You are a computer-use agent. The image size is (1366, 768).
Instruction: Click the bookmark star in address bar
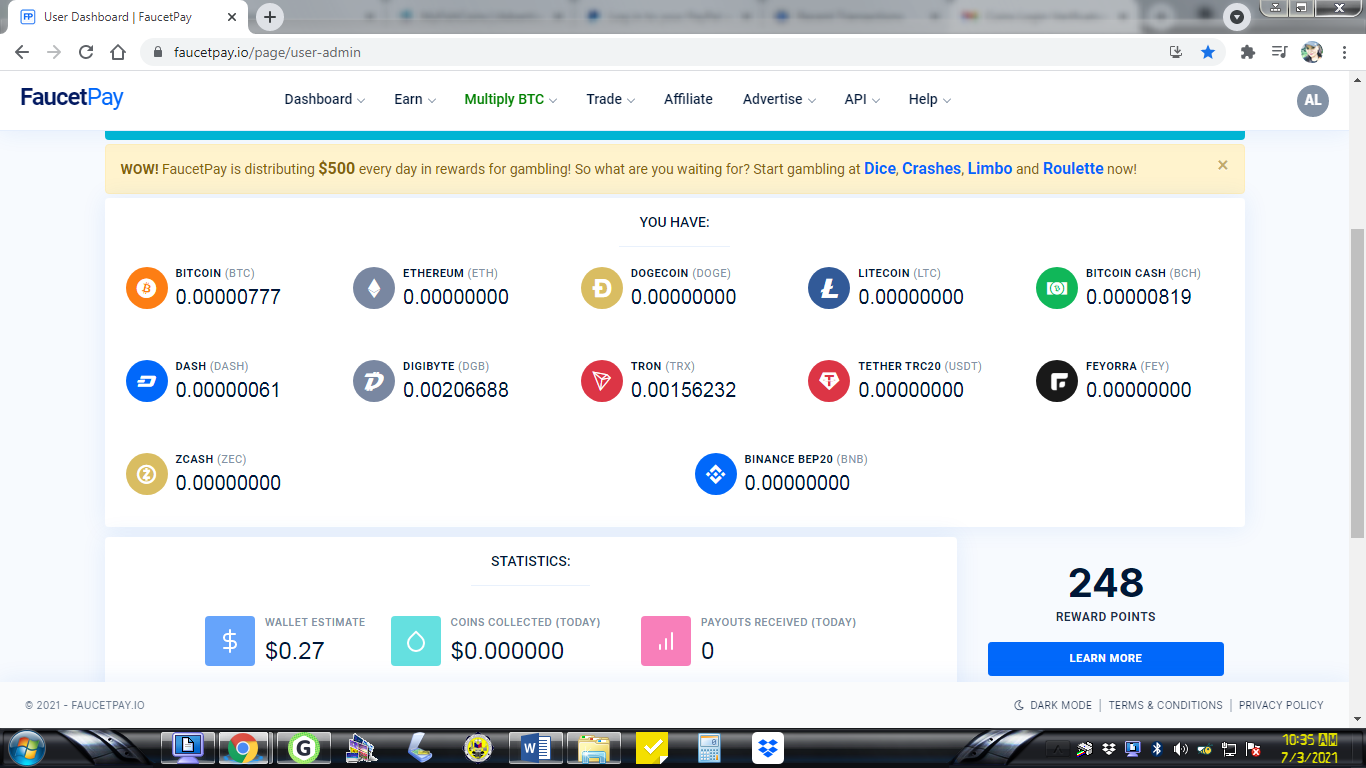(1208, 52)
